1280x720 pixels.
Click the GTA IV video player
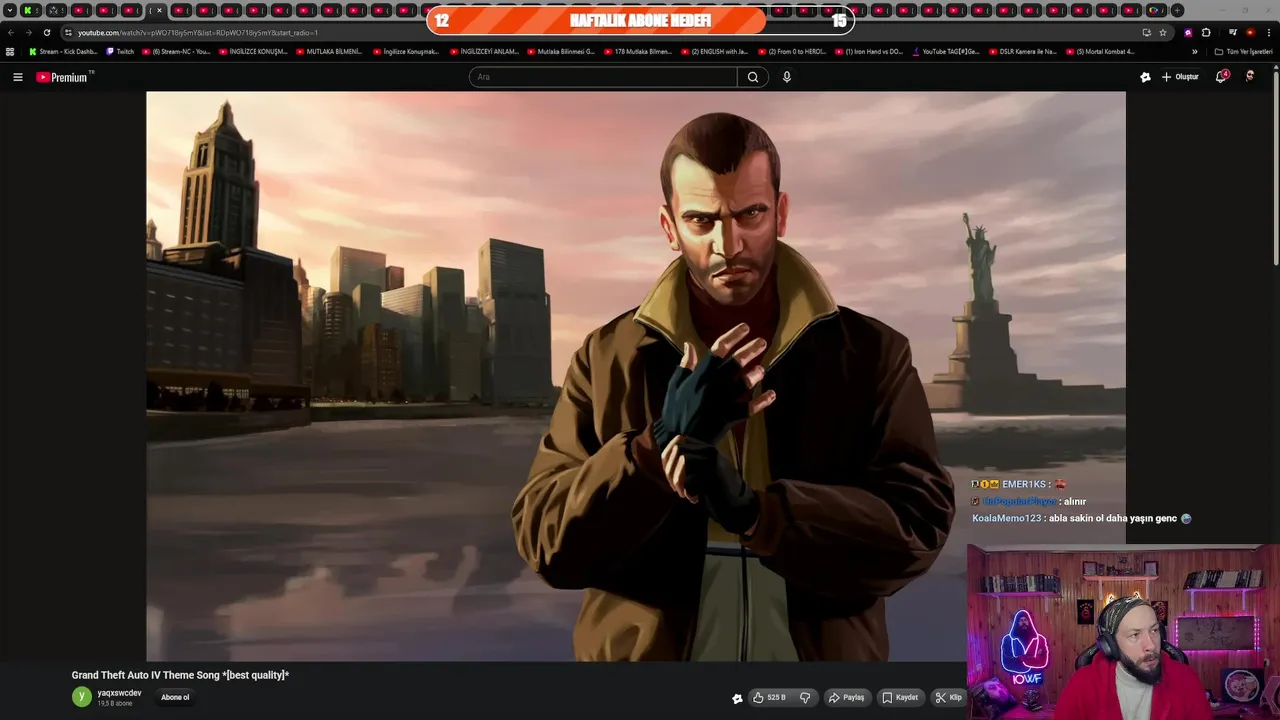tap(636, 376)
